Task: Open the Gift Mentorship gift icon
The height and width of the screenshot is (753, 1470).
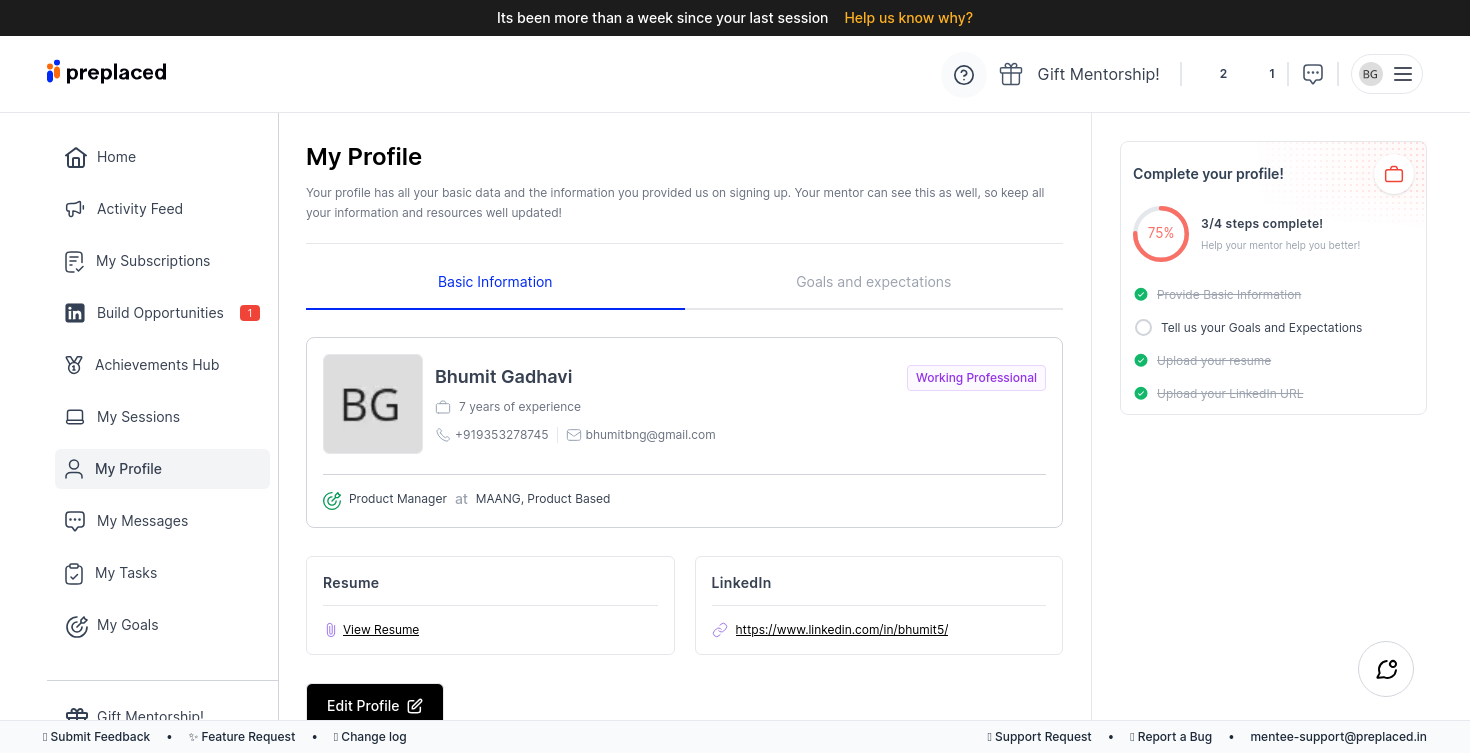Action: click(x=1011, y=74)
